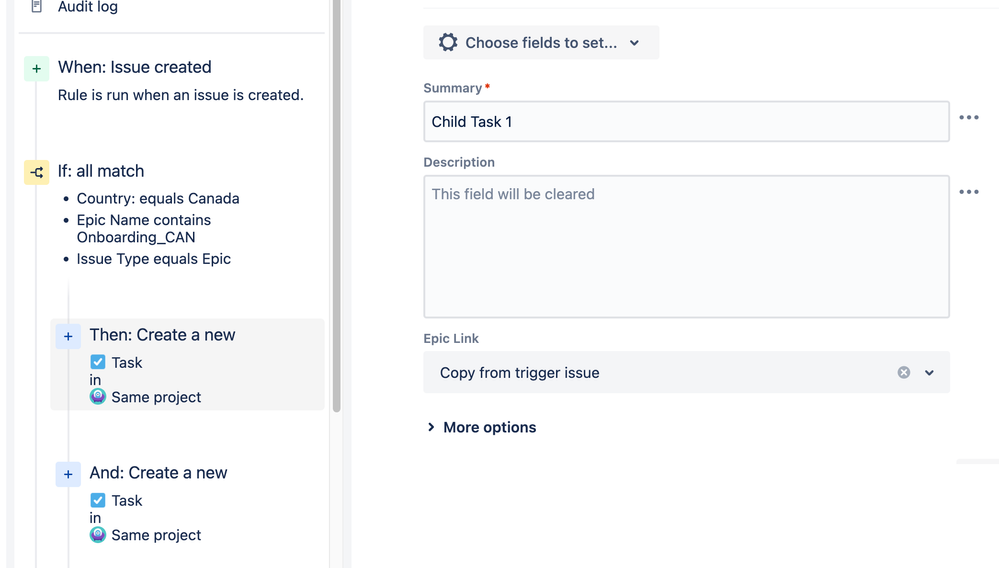The width and height of the screenshot is (999, 568).
Task: Open the Audit log item
Action: point(88,7)
